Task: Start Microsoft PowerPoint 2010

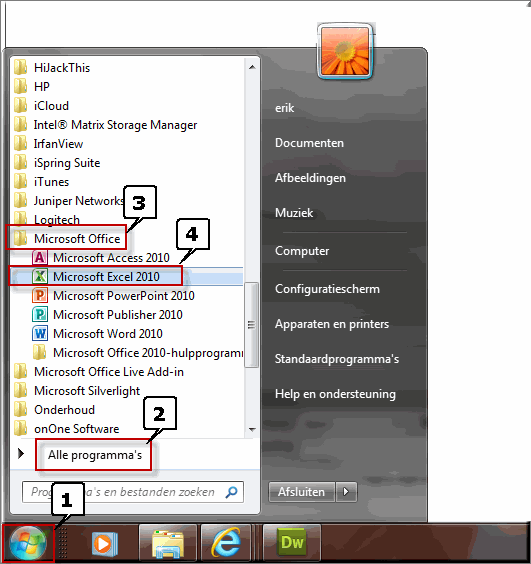Action: 127,296
